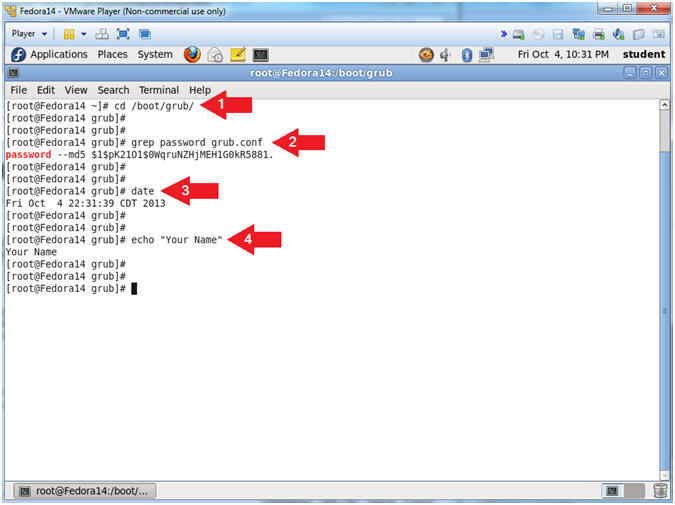Close the root@Fedora14 terminal window
Screen dimensions: 675x505
tap(662, 73)
